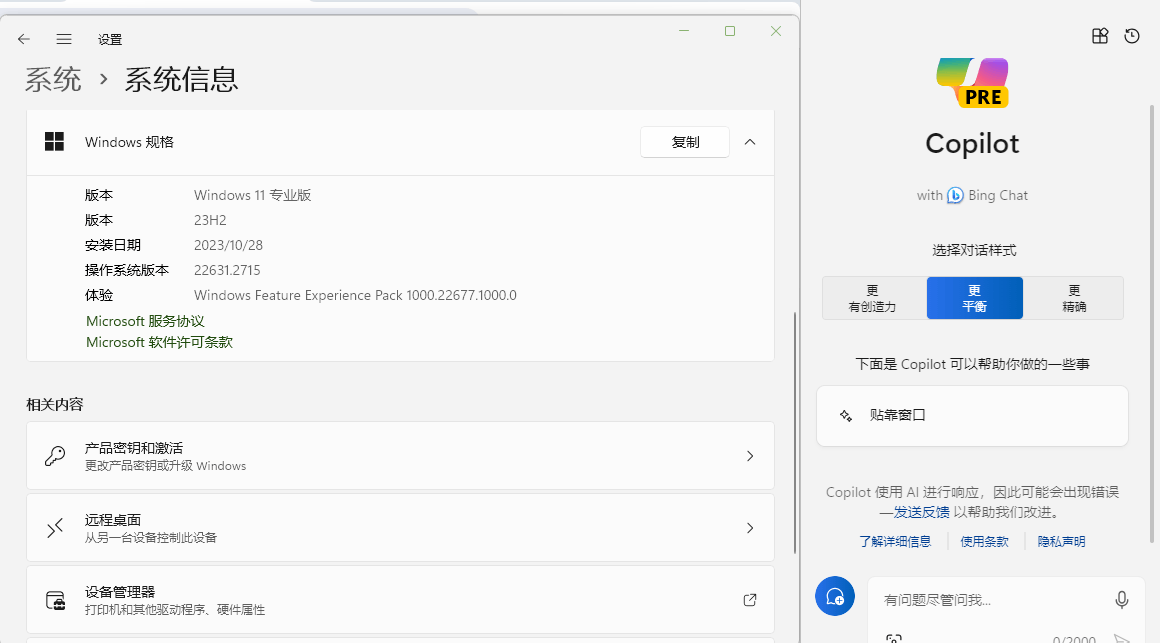
Task: Open 设备管理器 via its external link arrow
Action: tap(749, 600)
